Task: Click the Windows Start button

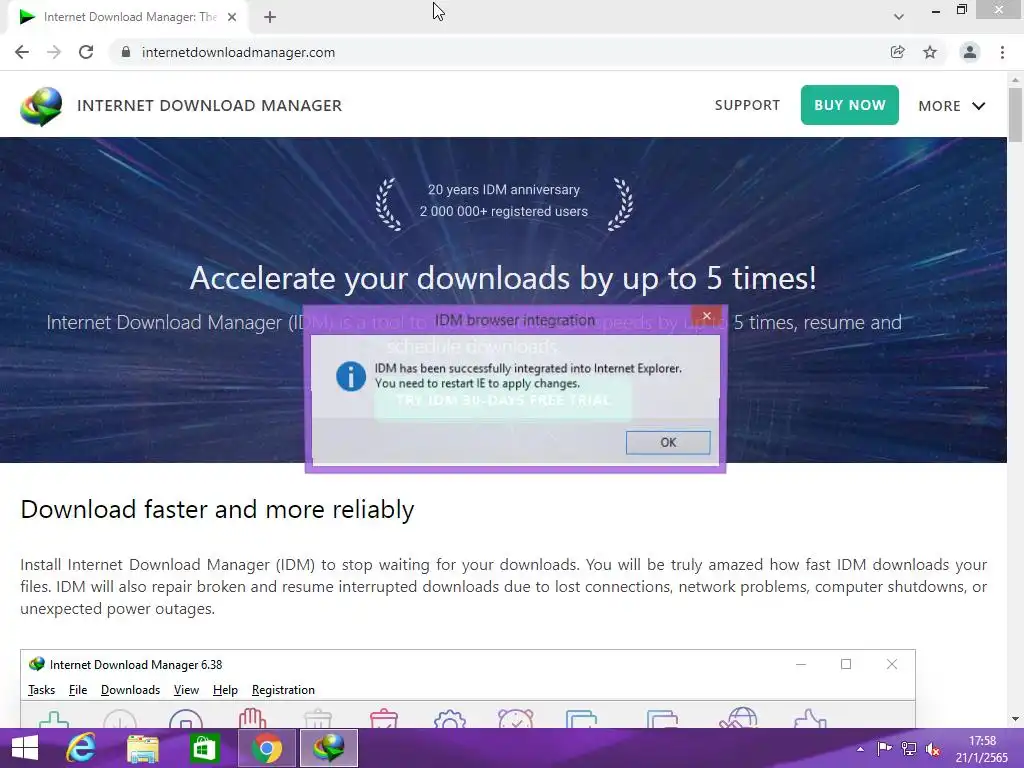Action: click(25, 748)
